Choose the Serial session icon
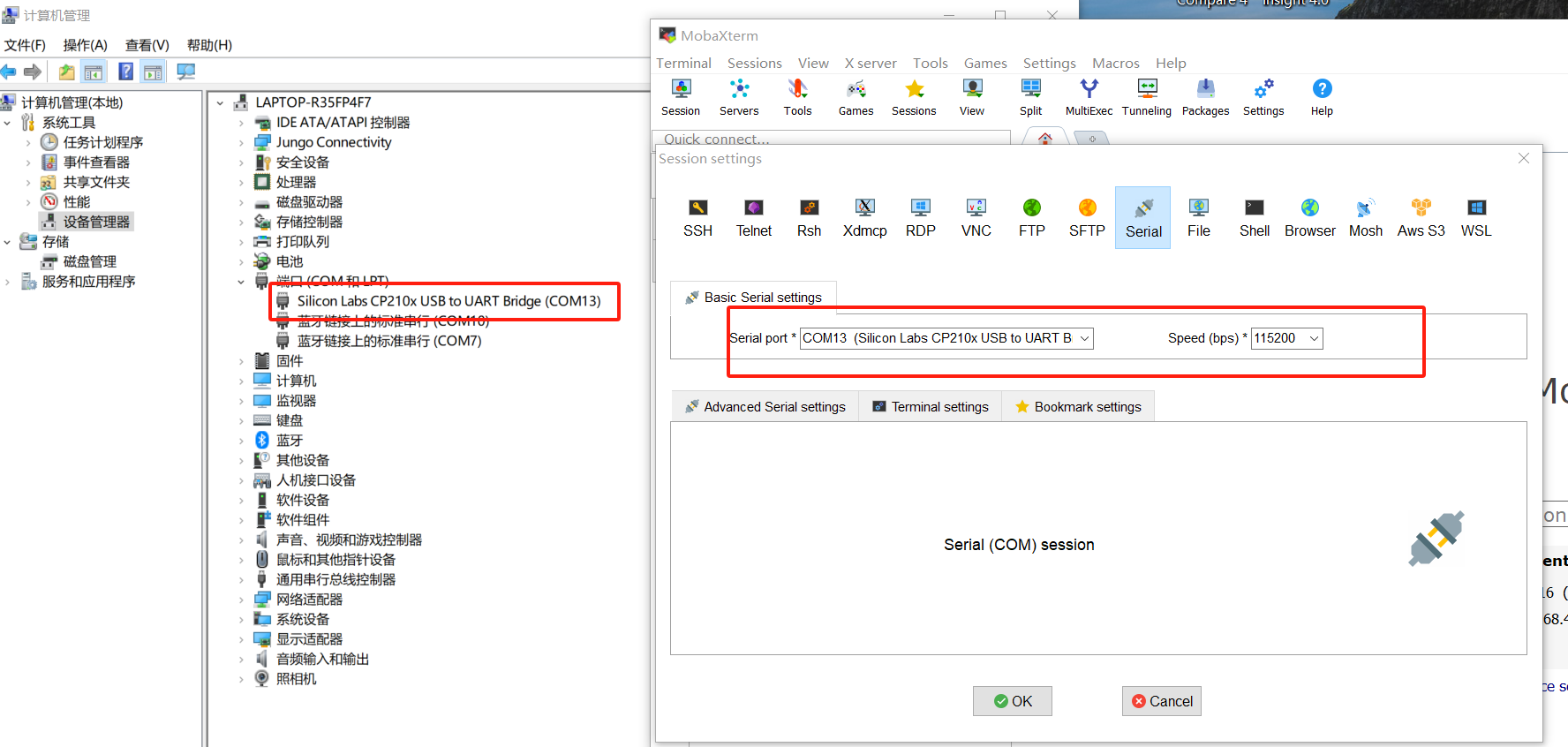 [1142, 218]
